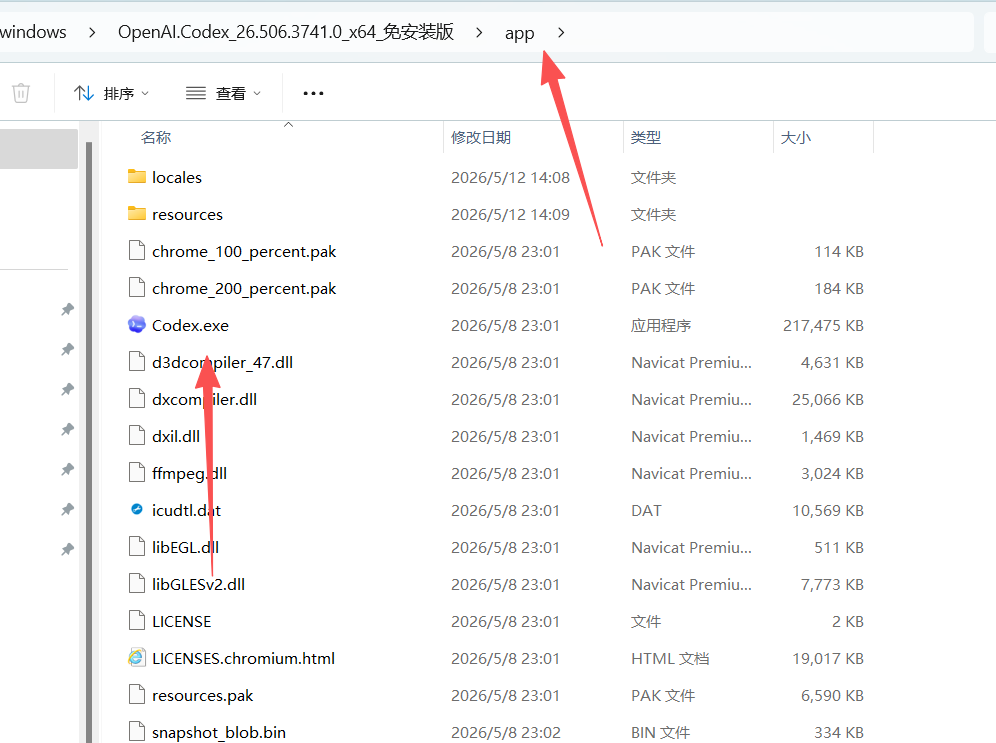Viewport: 996px width, 743px height.
Task: Select the resources file name
Action: click(x=187, y=215)
